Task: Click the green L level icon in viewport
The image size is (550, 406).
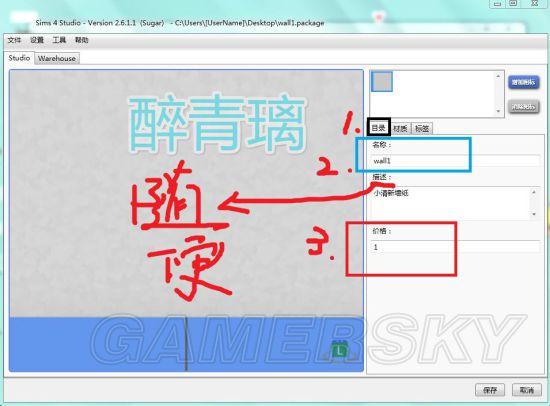Action: point(339,350)
